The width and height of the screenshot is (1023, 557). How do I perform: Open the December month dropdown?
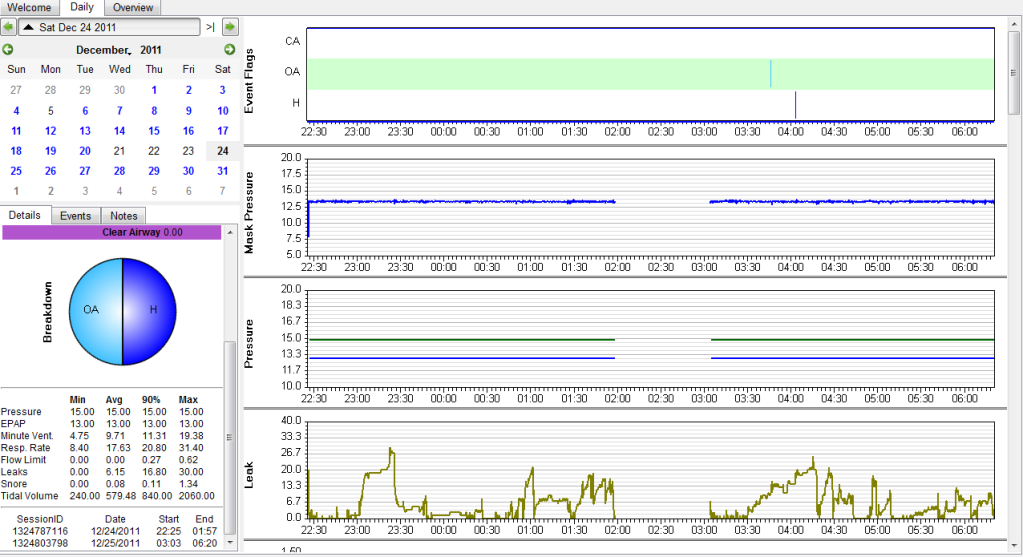pos(103,49)
